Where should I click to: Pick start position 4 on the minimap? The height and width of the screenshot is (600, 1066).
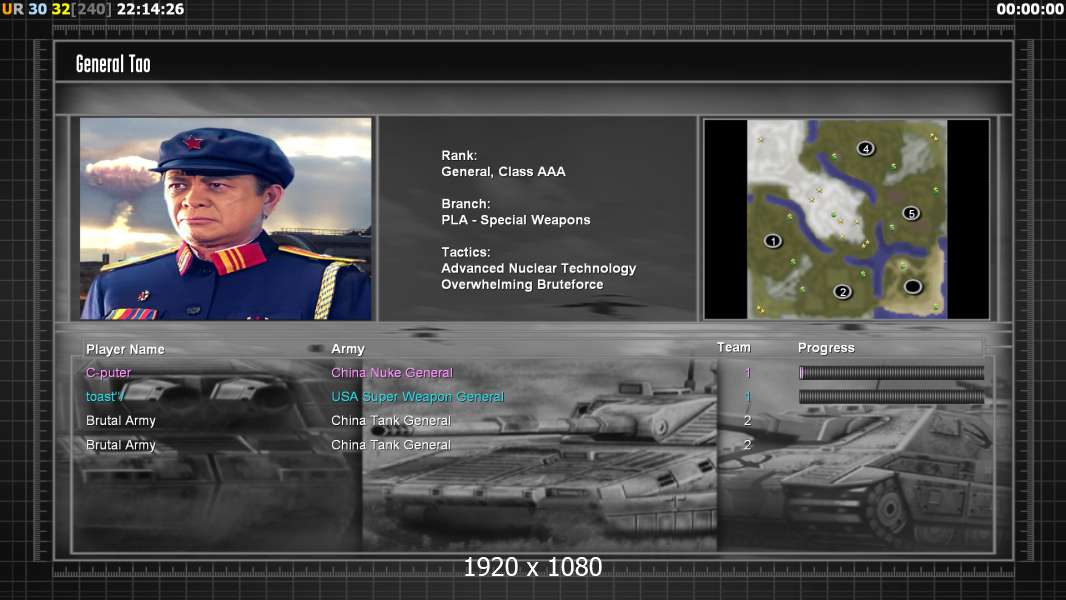pyautogui.click(x=866, y=149)
